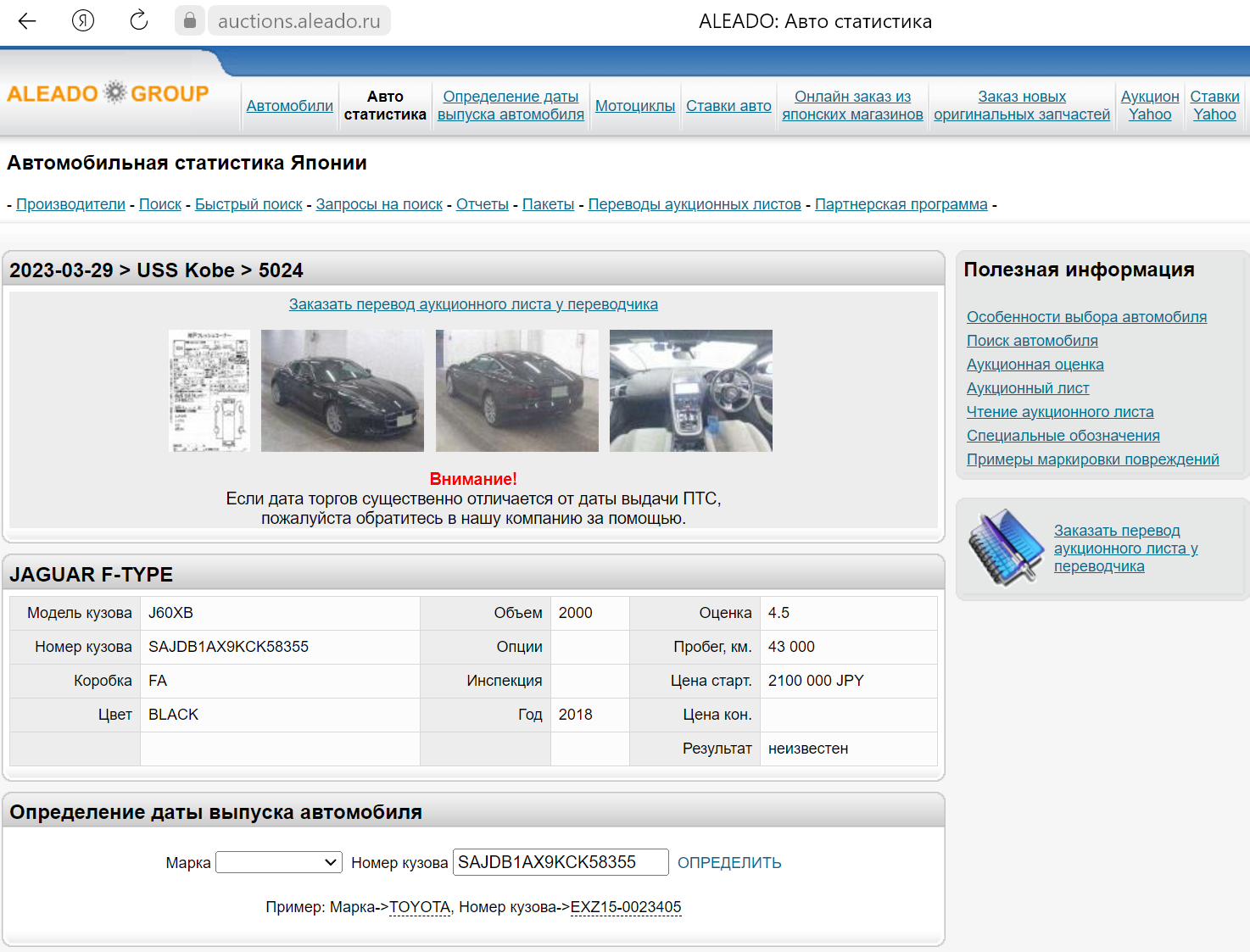Click the notebook translation icon
This screenshot has height=952, width=1250.
click(1005, 547)
